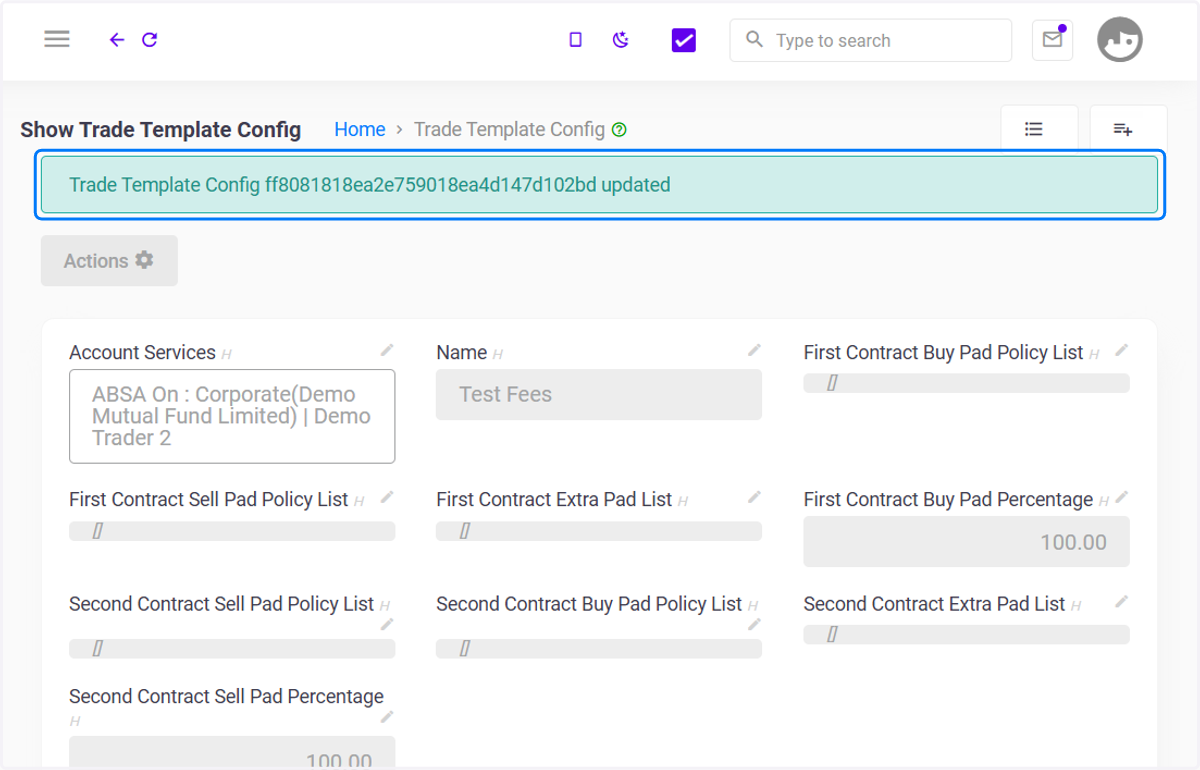Click the First Contract Sell Pad Policy List value

click(x=232, y=531)
